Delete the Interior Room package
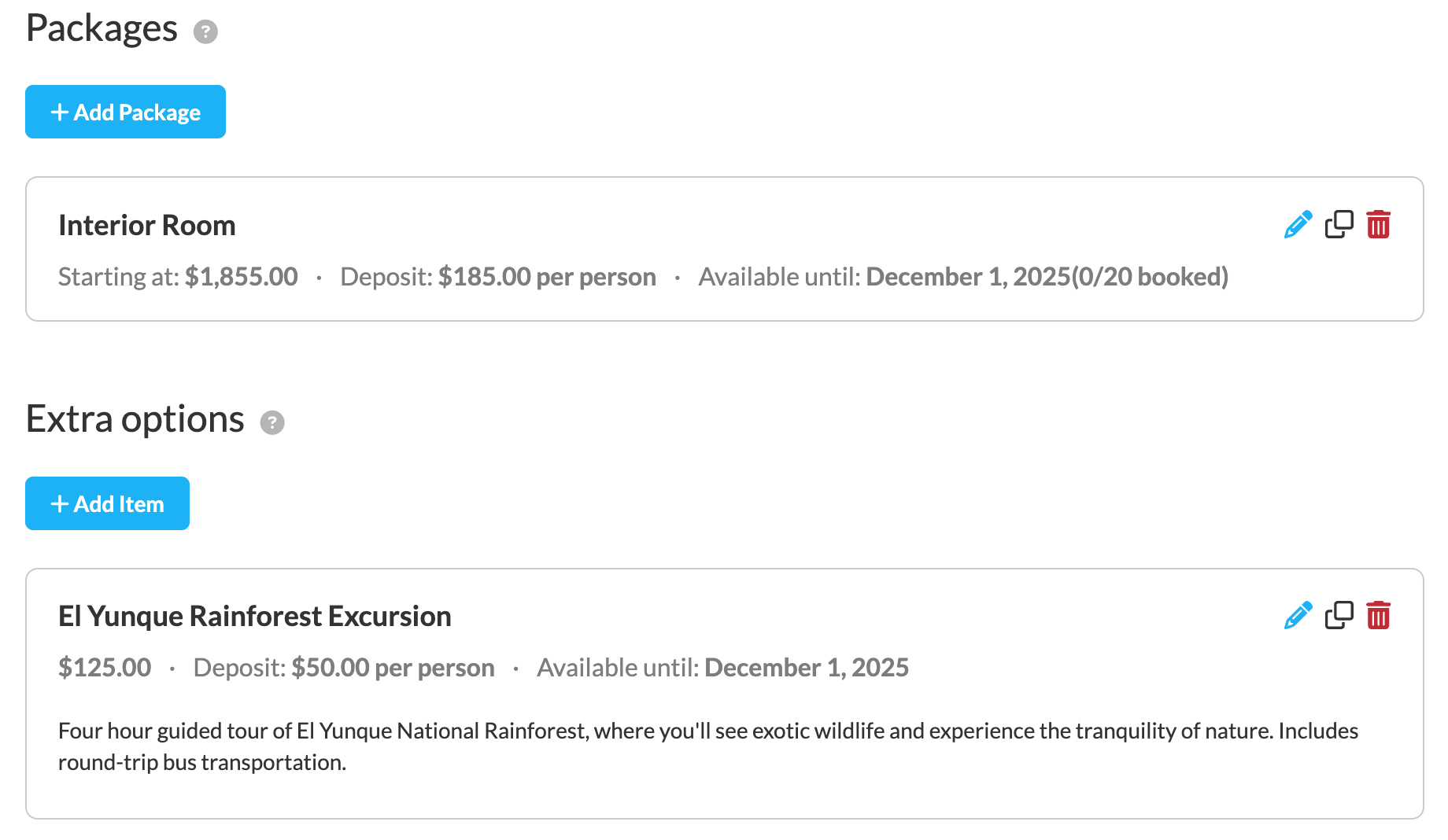The height and width of the screenshot is (840, 1448). click(x=1378, y=225)
